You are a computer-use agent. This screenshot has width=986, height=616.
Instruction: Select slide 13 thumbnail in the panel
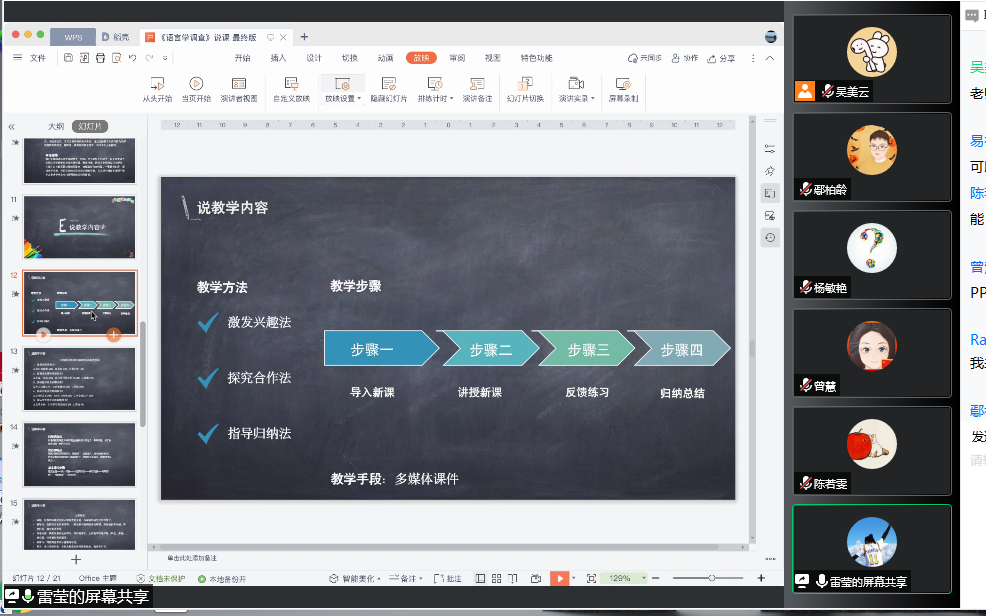79,379
